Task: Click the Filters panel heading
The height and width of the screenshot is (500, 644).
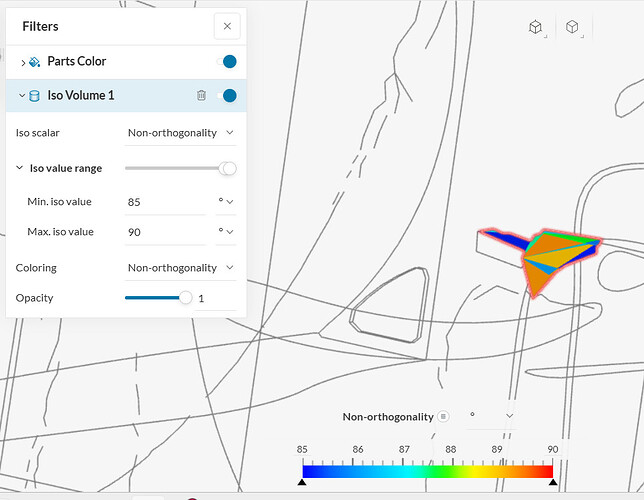Action: (40, 26)
